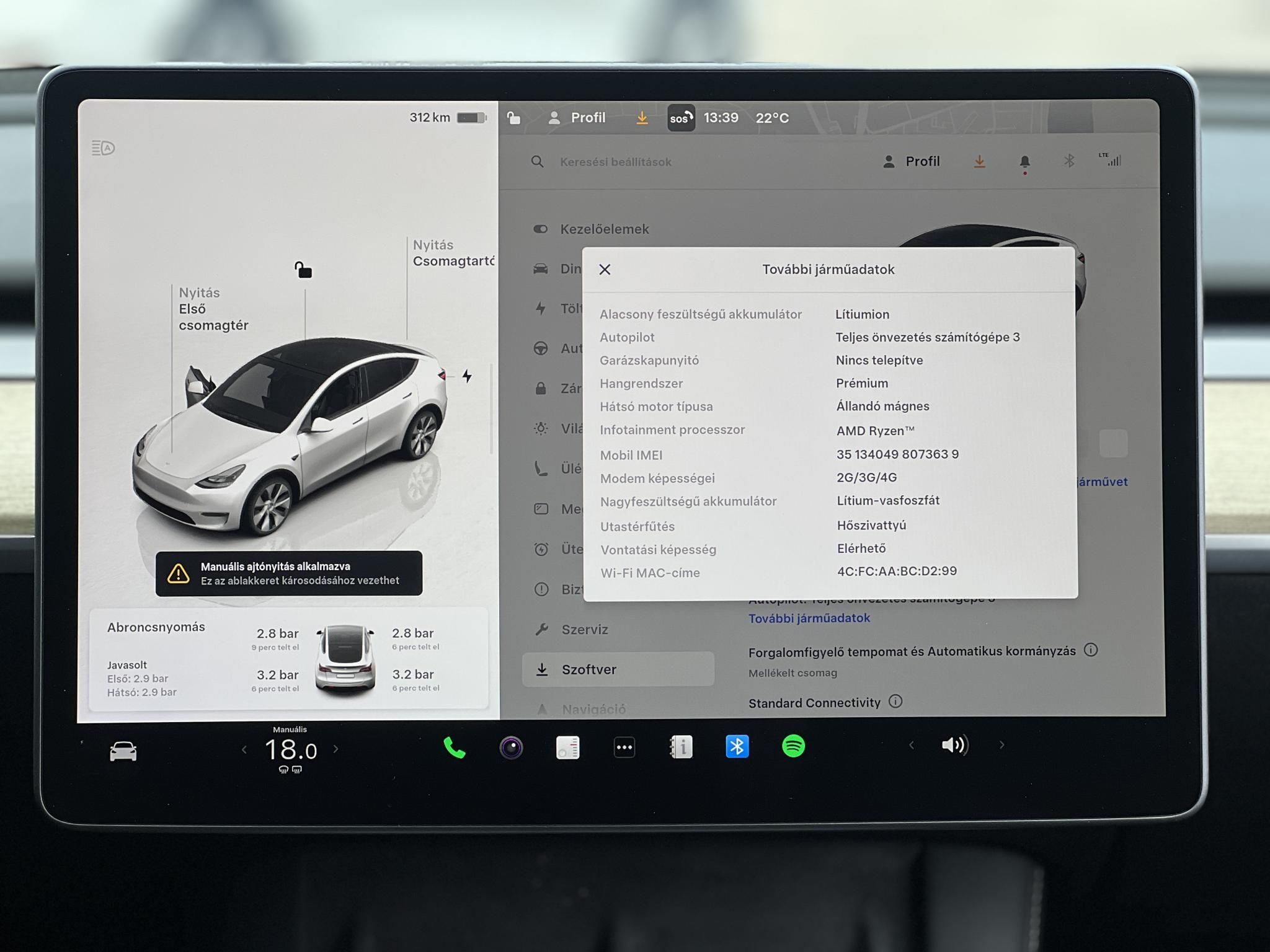Tap the 312 km range indicator

(x=447, y=118)
